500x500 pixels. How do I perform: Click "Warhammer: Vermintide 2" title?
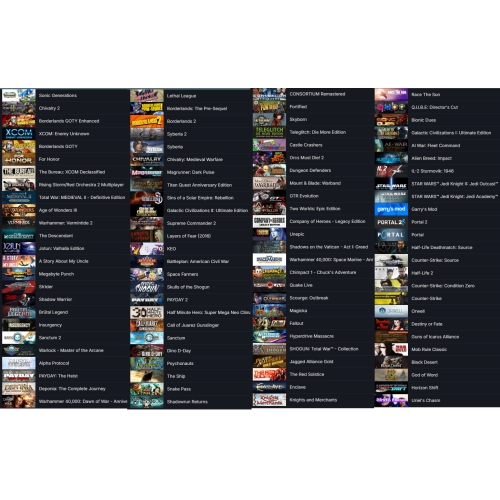point(66,223)
